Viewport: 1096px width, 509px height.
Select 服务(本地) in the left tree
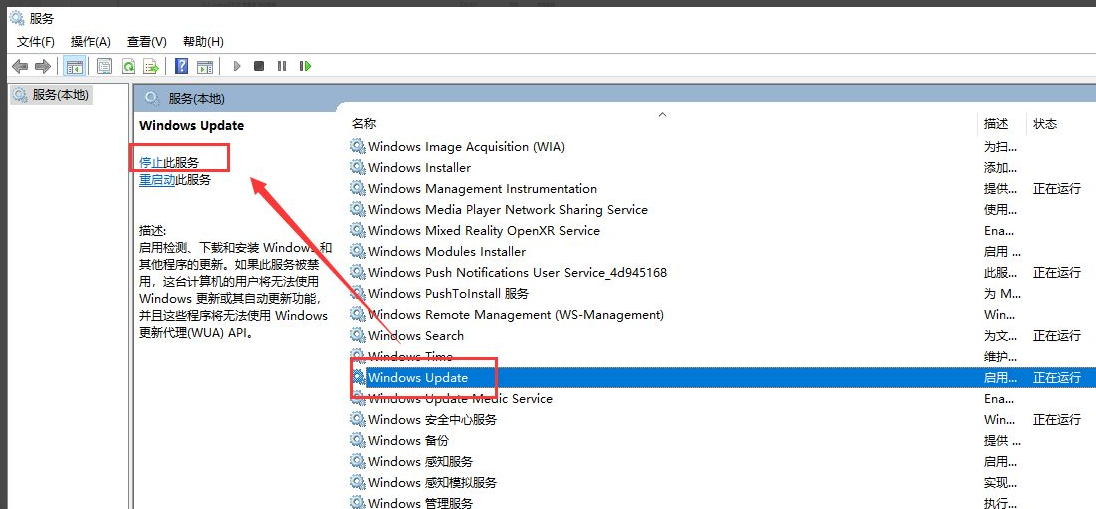point(60,95)
